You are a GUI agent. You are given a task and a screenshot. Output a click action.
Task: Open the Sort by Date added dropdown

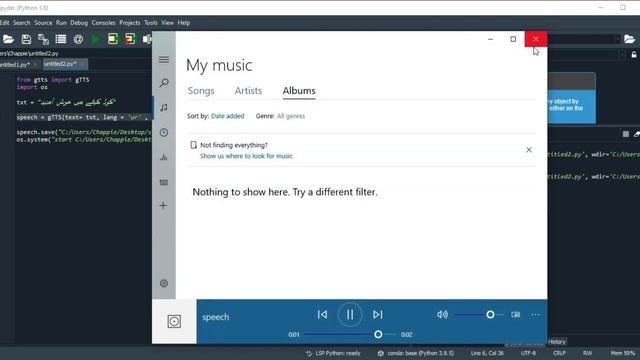[227, 116]
